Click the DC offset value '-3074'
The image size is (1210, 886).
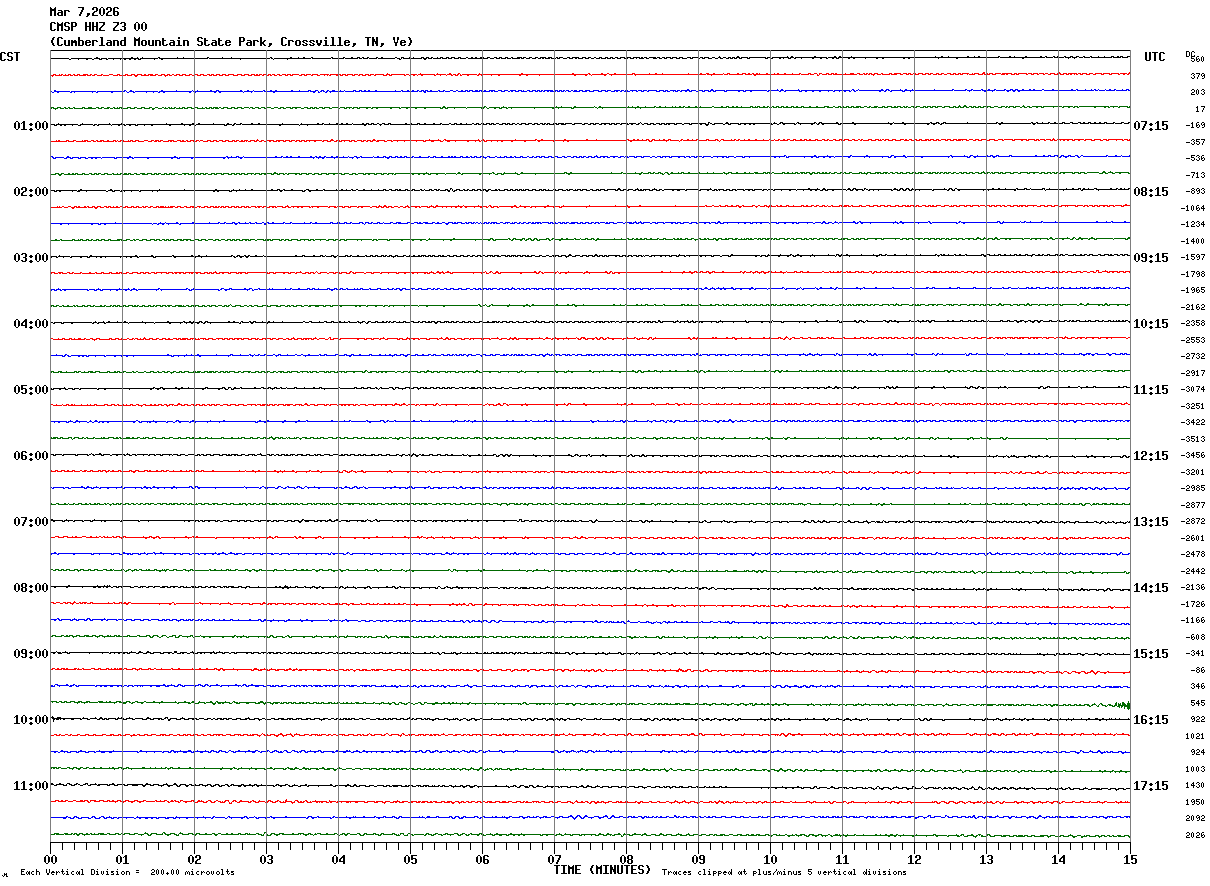(1193, 389)
